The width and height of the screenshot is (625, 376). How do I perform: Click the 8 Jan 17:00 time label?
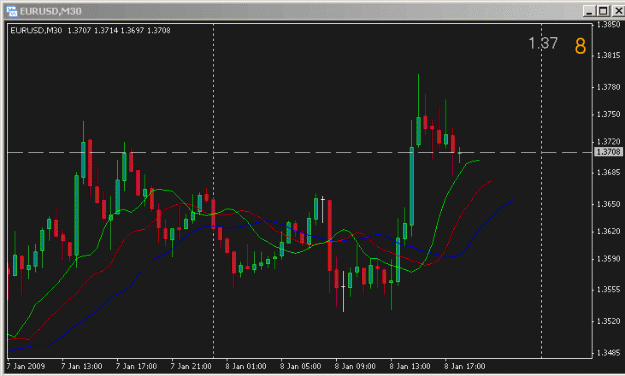(x=465, y=366)
